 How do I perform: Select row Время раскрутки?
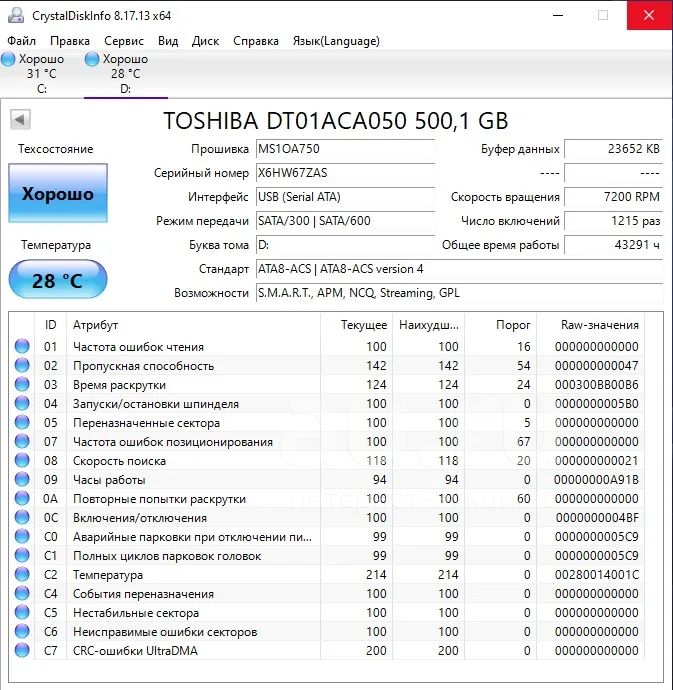point(327,385)
